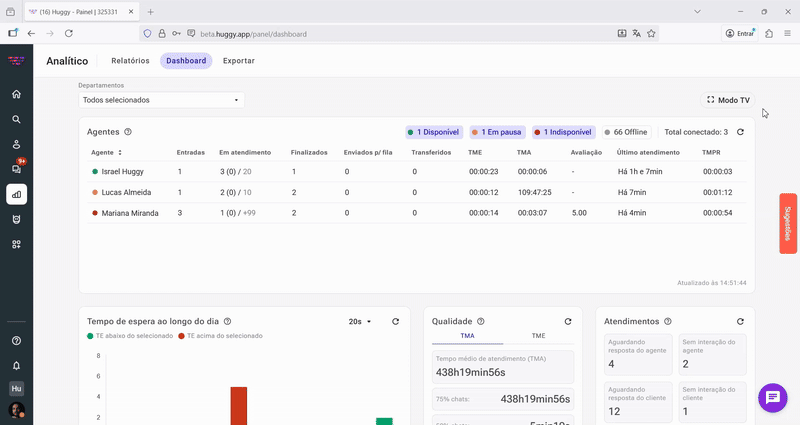Expand the Departamentos dropdown
This screenshot has width=800, height=425.
161,100
